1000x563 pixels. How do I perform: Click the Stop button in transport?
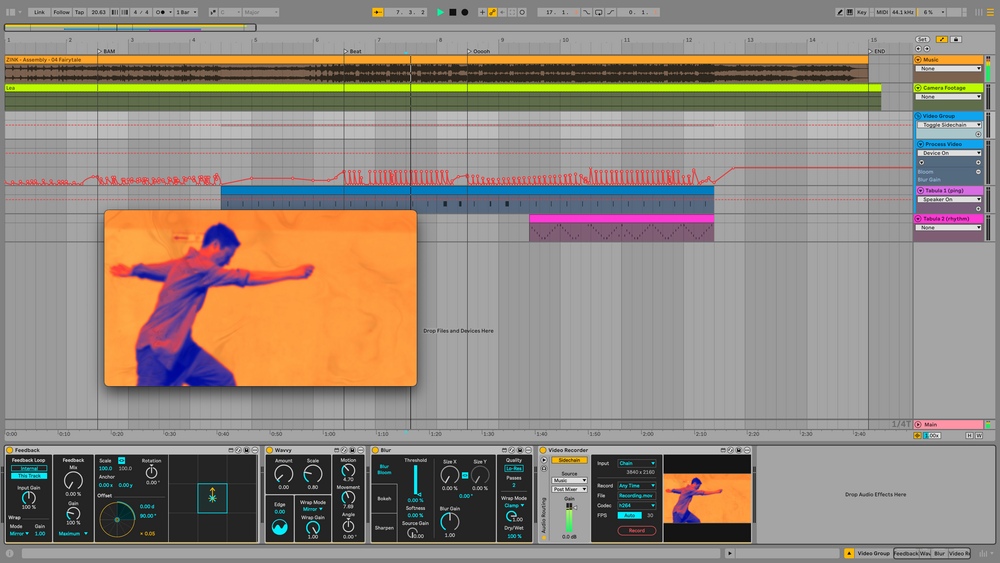(x=452, y=12)
